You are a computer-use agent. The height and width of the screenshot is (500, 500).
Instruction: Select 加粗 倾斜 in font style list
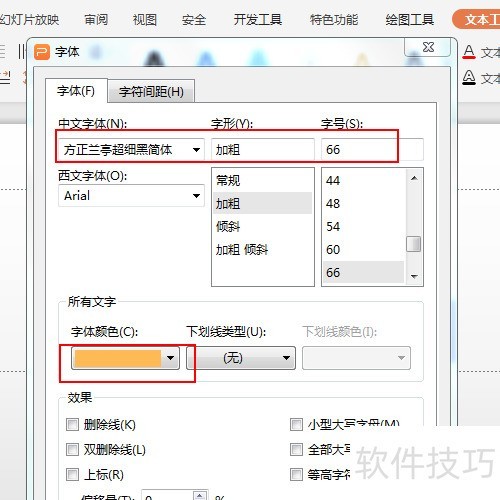[x=263, y=249]
